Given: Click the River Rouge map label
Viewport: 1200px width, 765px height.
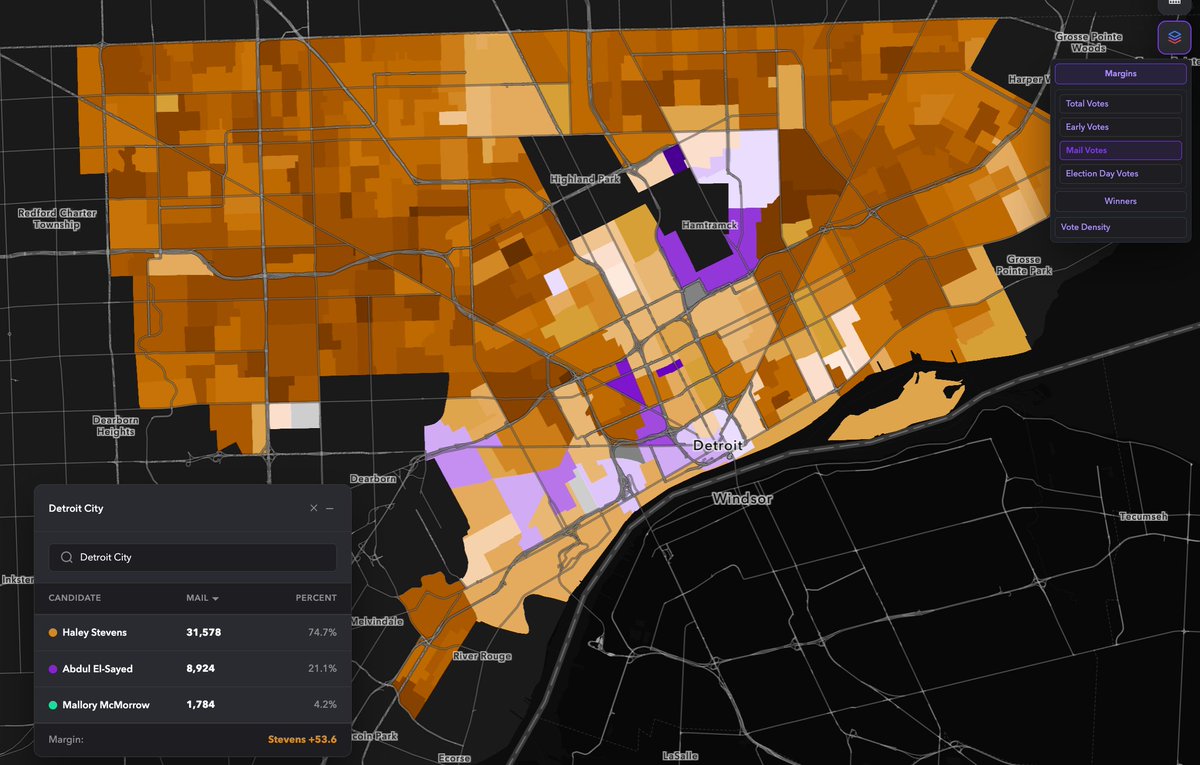Looking at the screenshot, I should 482,657.
